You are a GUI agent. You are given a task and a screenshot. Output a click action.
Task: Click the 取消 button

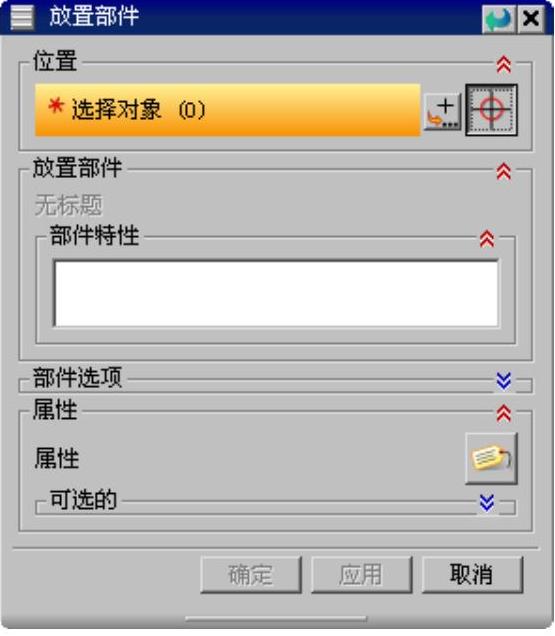click(x=472, y=575)
